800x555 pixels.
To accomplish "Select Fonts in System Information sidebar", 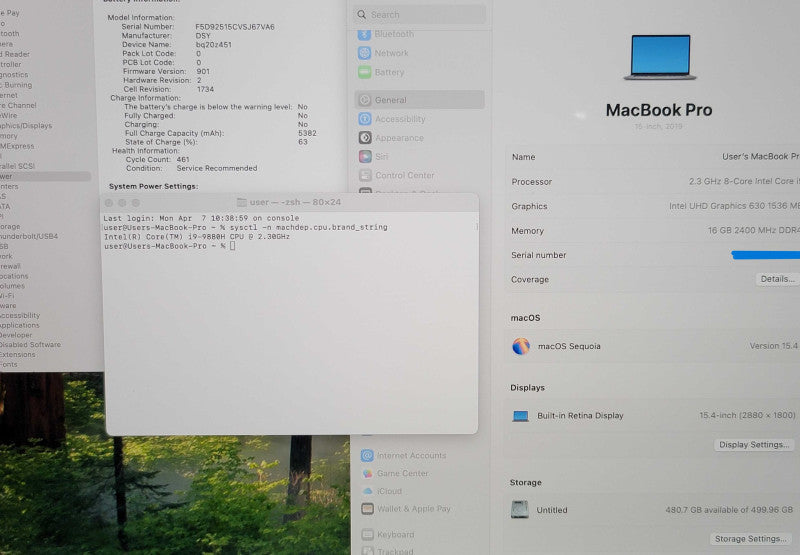I will pyautogui.click(x=9, y=364).
